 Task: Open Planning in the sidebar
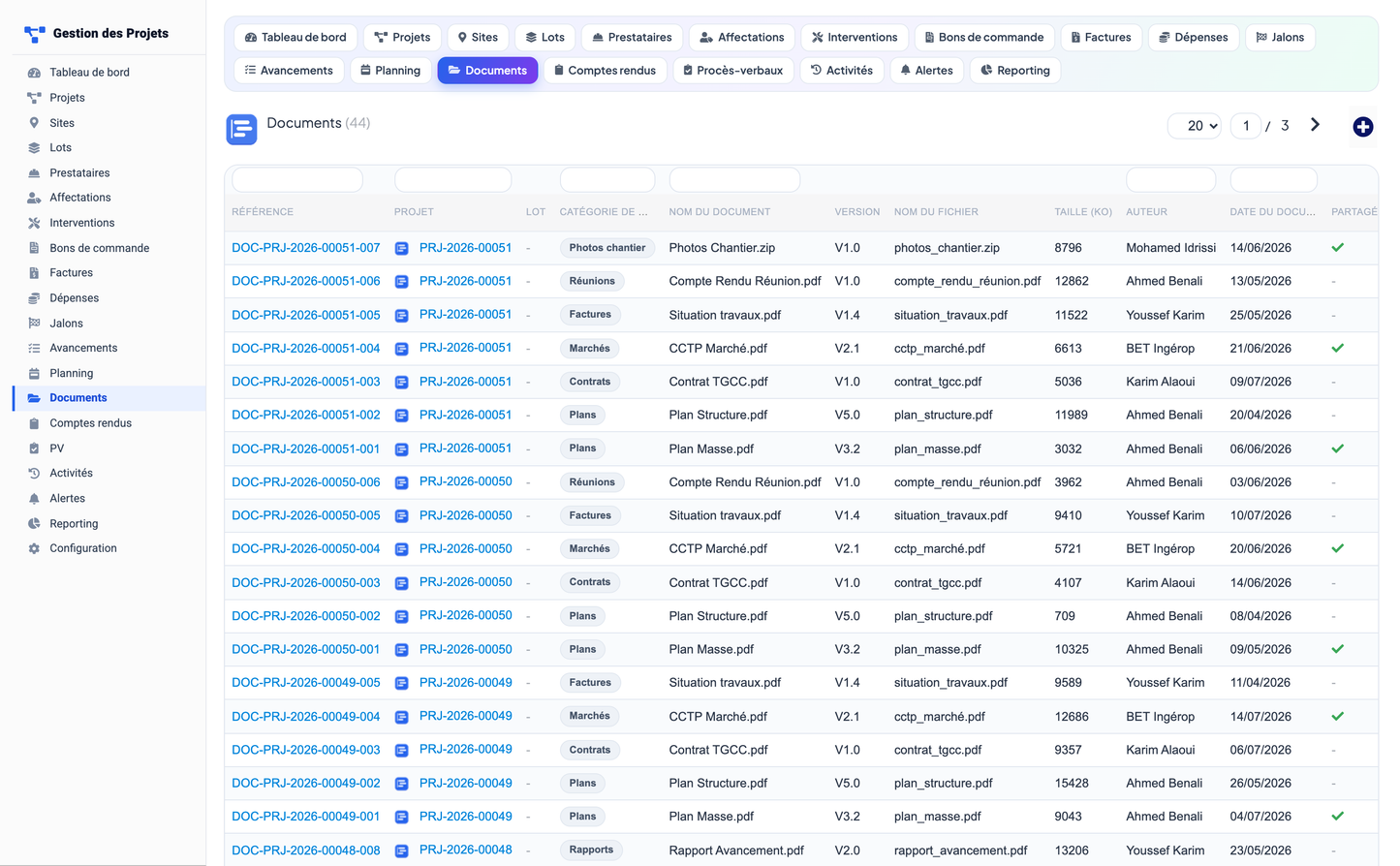point(72,373)
